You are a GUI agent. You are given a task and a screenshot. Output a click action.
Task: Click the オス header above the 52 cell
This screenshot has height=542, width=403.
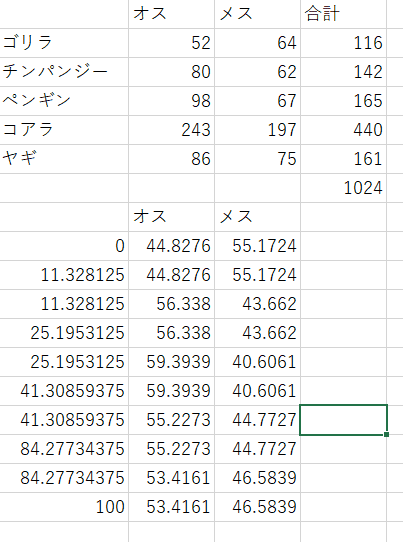pos(171,14)
